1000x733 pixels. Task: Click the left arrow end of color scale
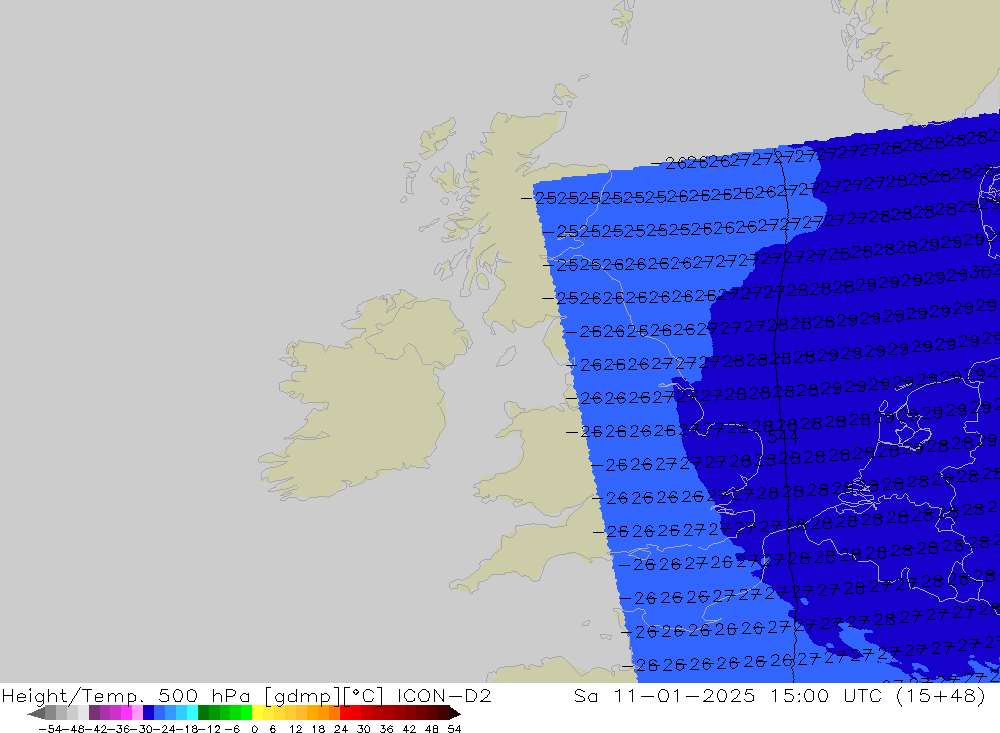point(36,713)
